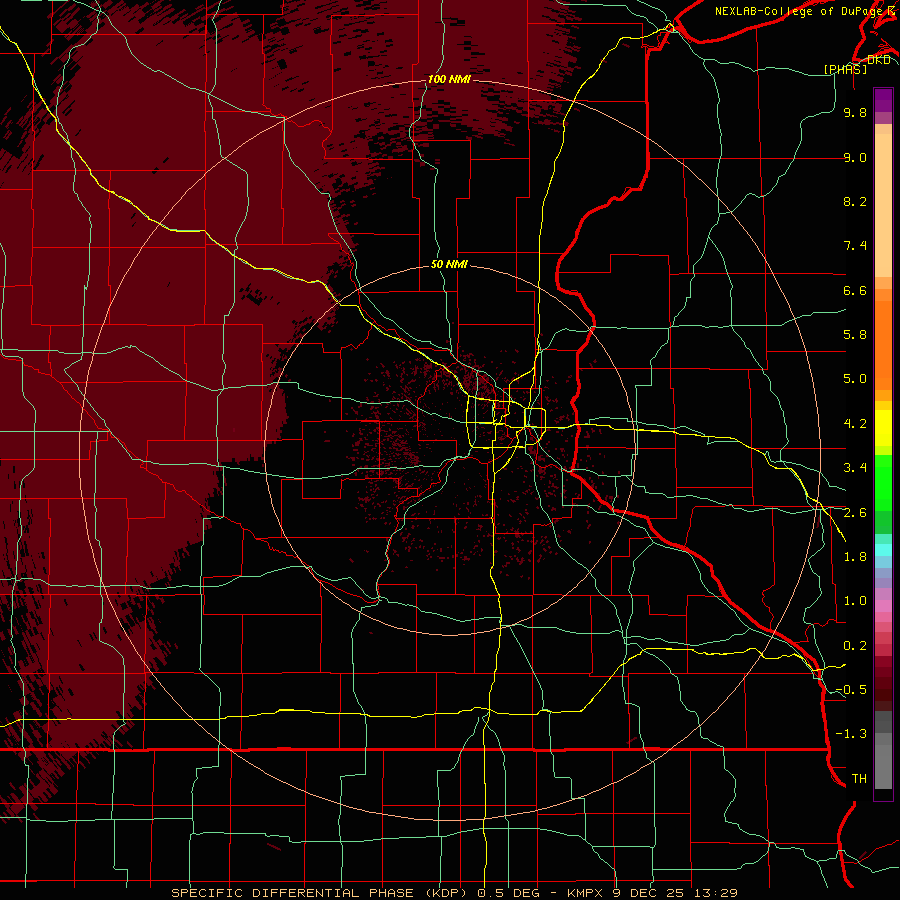
Task: Click the 6.6 value on the scale
Action: click(x=855, y=290)
